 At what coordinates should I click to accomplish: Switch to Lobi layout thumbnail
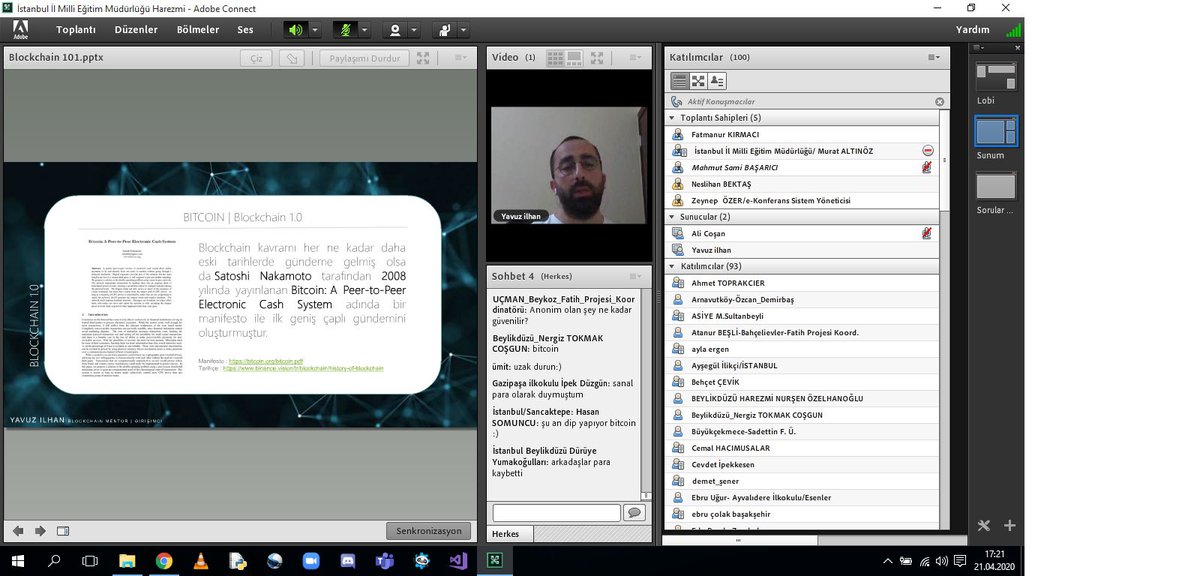tap(995, 77)
